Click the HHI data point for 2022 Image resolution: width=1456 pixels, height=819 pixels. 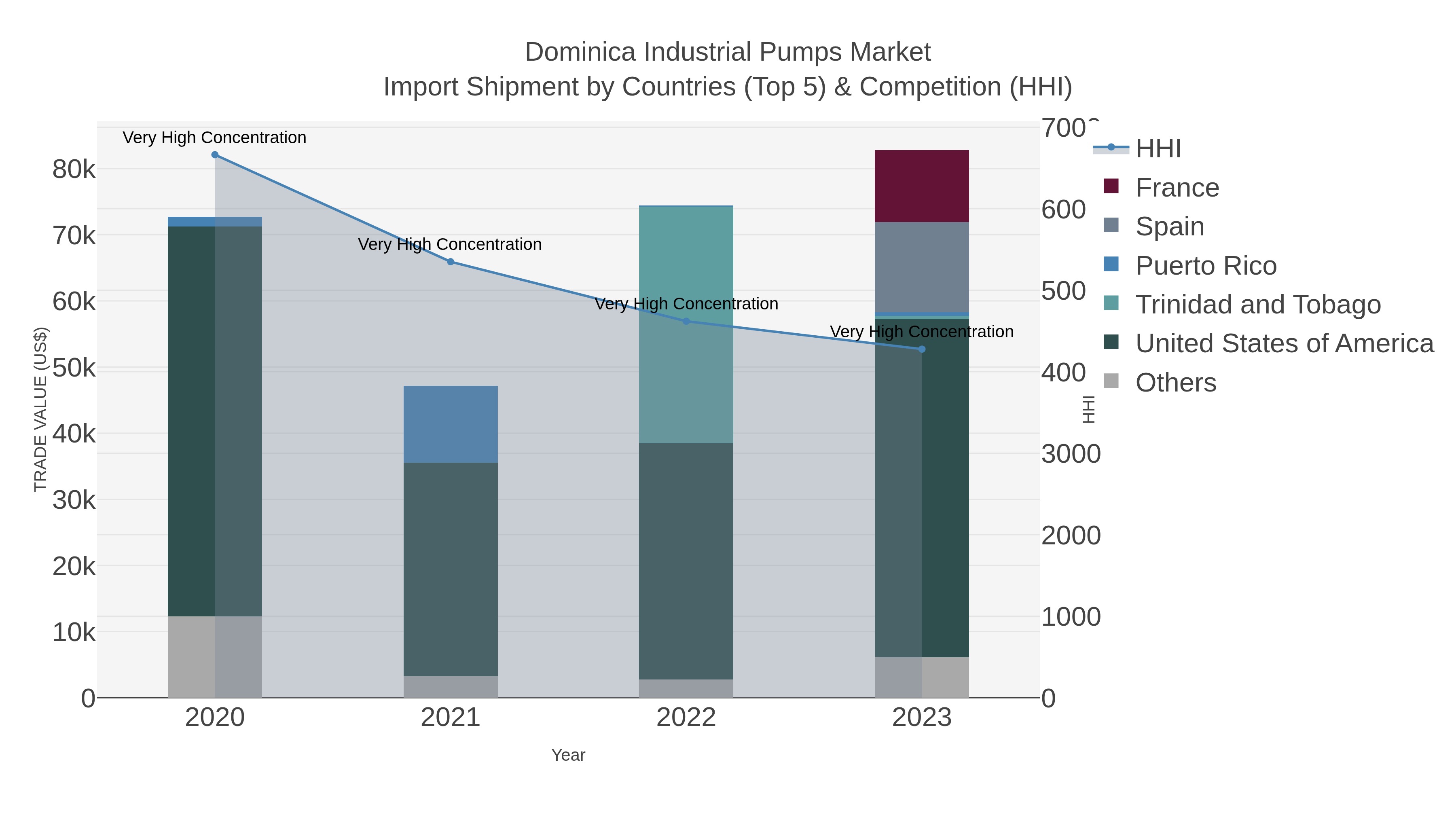(x=686, y=321)
